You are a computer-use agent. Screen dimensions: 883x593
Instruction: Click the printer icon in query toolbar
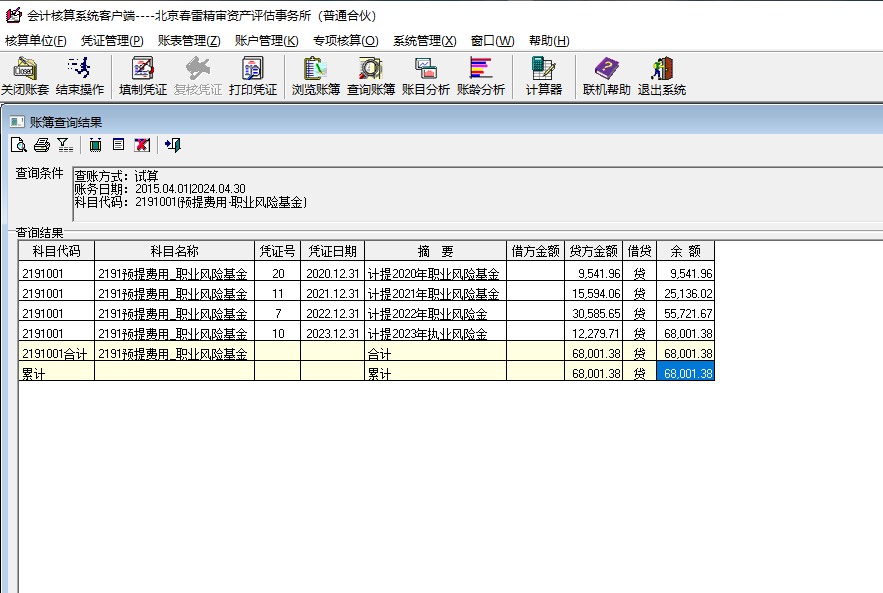click(x=42, y=145)
